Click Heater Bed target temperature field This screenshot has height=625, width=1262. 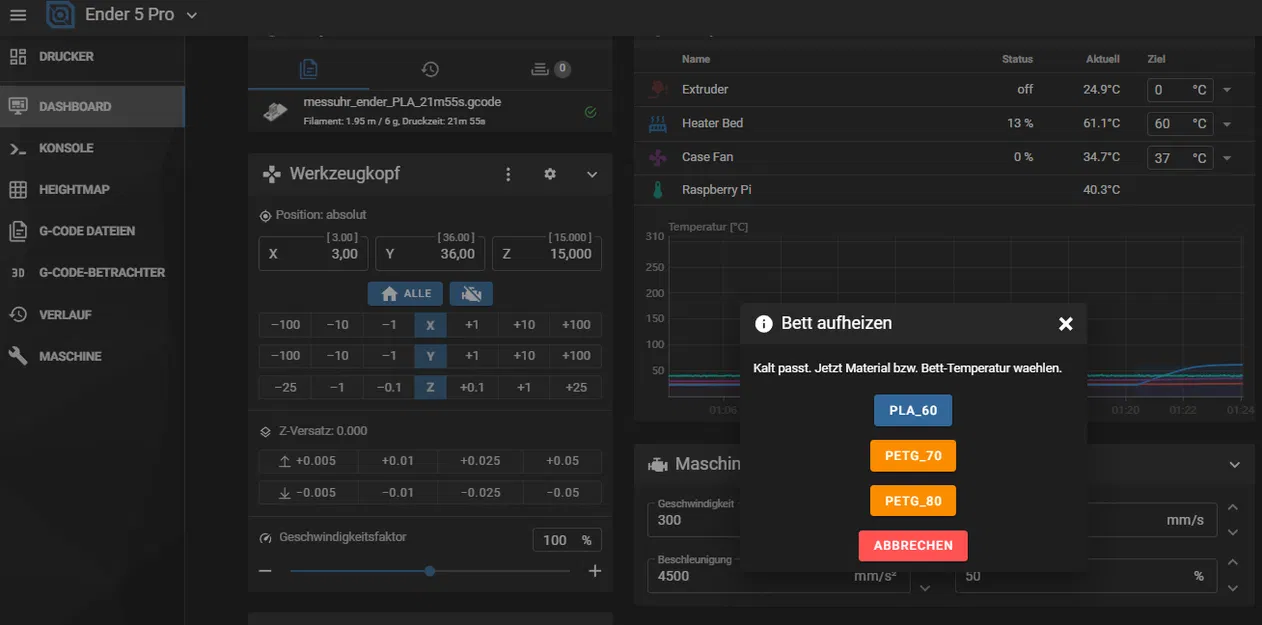coord(1180,124)
